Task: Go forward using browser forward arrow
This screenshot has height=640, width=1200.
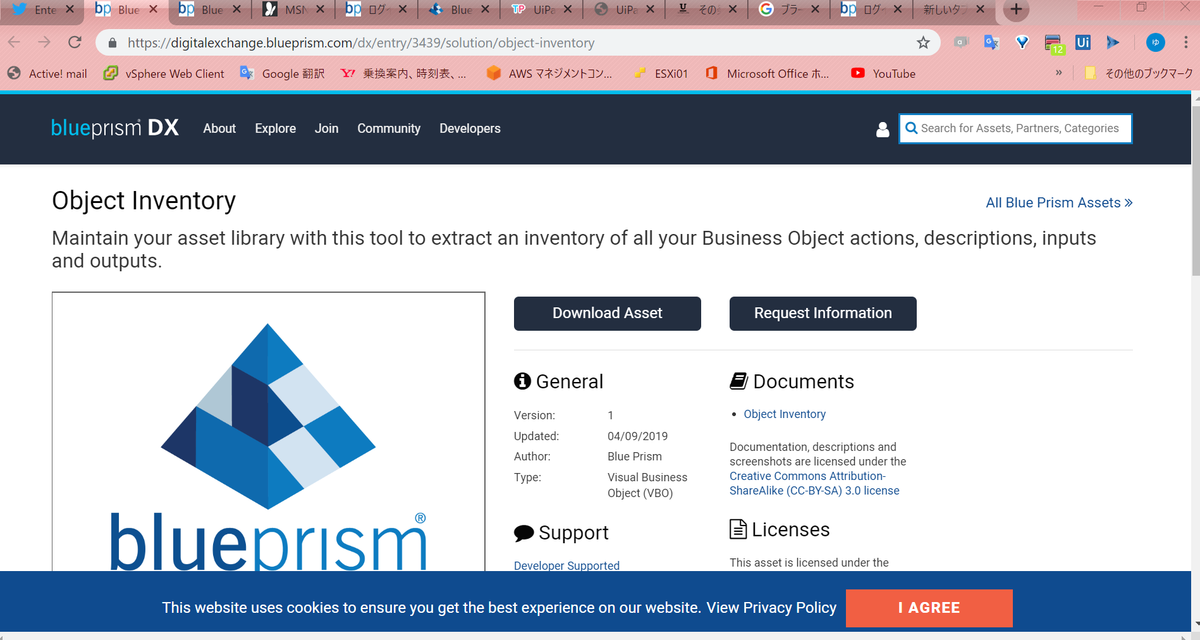Action: pos(43,43)
